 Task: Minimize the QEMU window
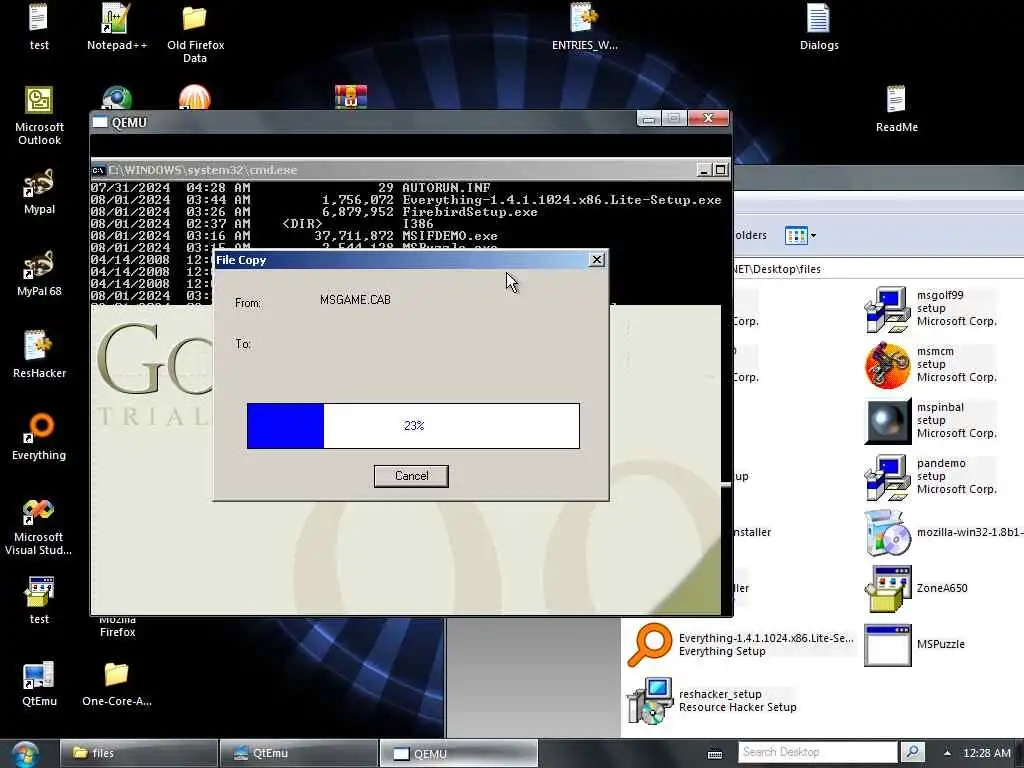point(648,118)
